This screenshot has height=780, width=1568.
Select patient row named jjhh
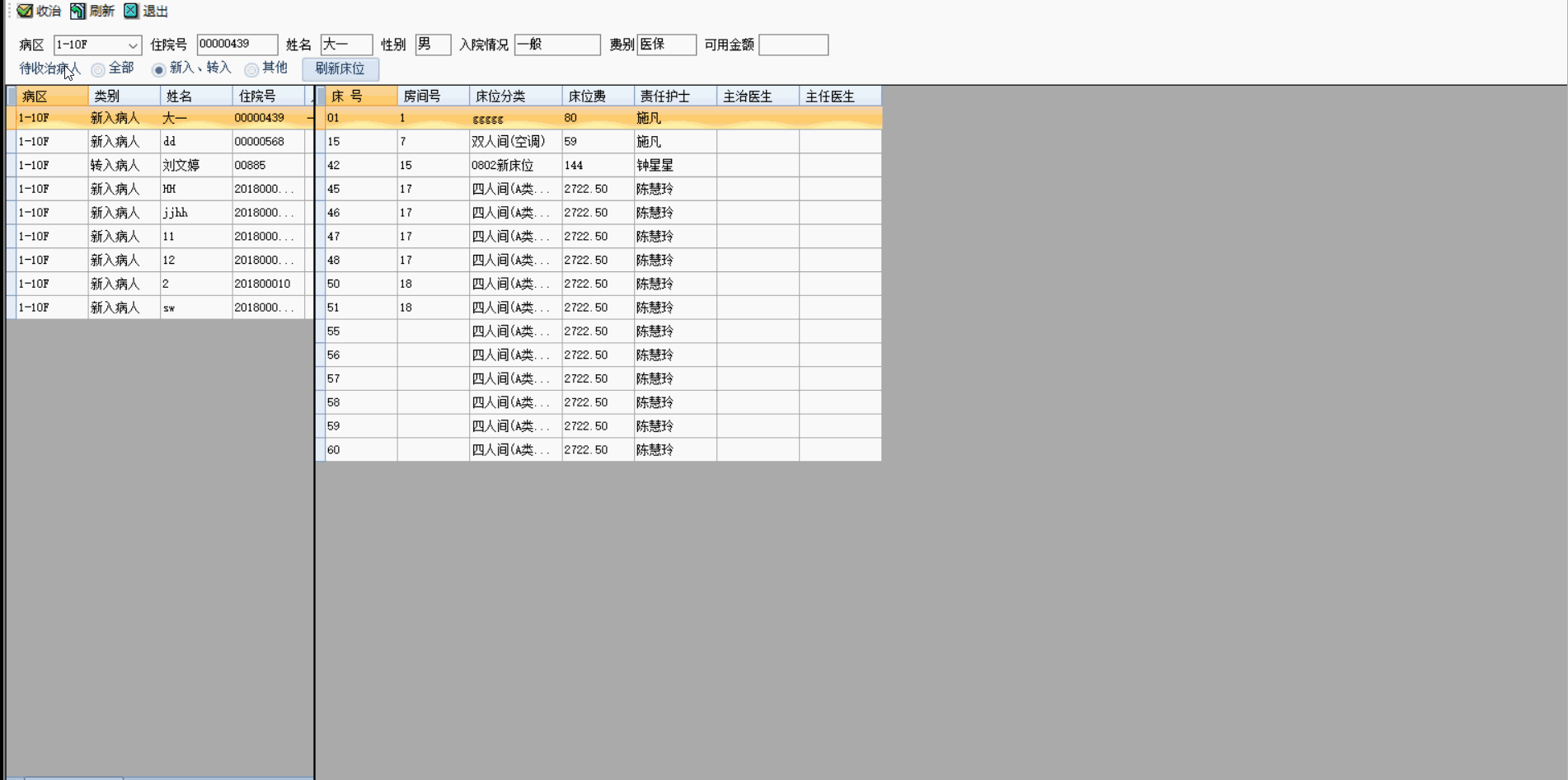point(161,213)
